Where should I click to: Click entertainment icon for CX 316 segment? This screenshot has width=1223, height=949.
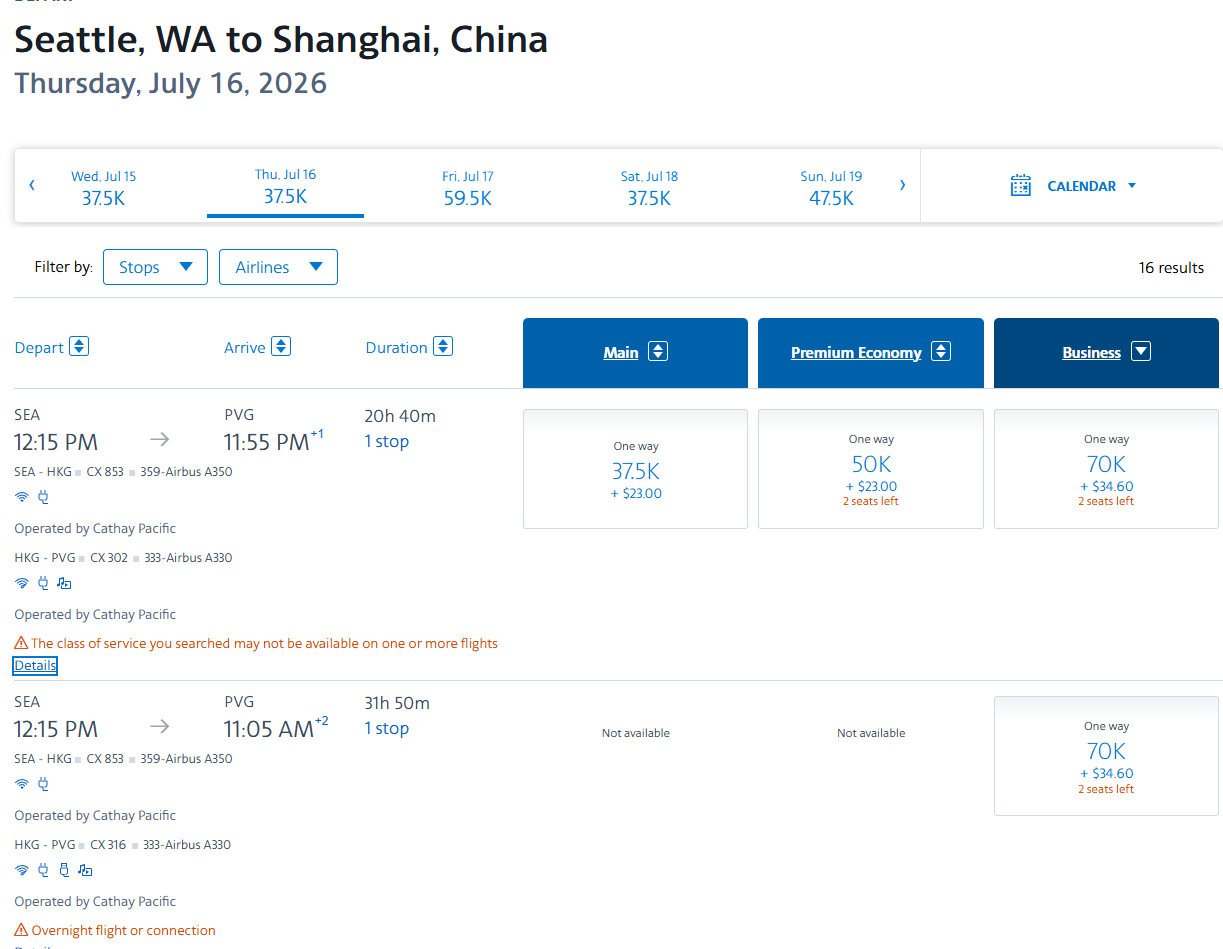(85, 870)
